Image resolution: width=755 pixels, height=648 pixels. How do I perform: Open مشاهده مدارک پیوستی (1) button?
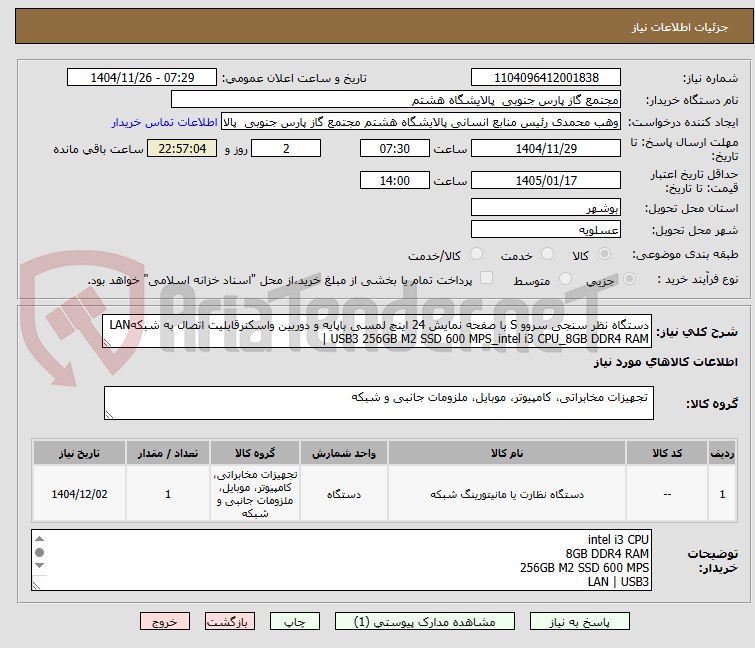coord(425,622)
